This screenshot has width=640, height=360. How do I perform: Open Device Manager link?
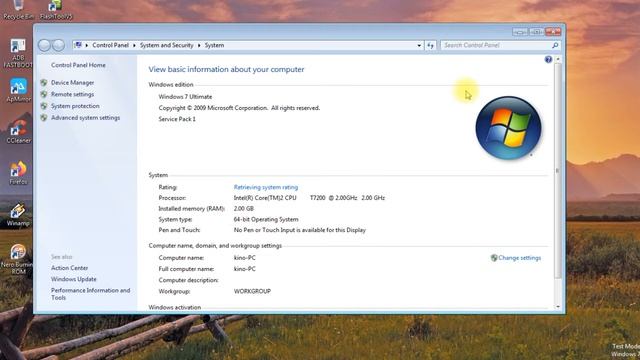(72, 82)
